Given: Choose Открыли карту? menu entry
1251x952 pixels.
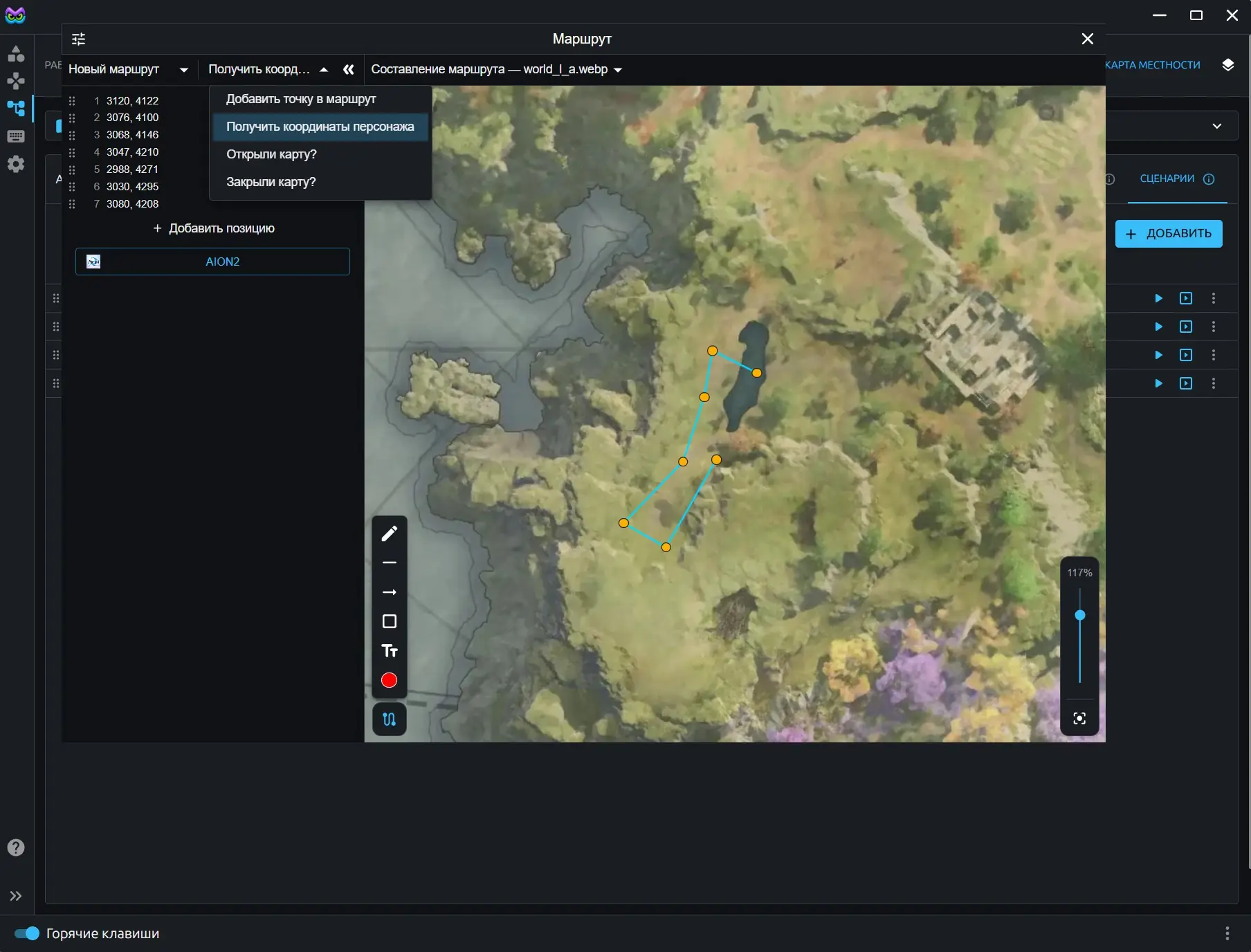Looking at the screenshot, I should (x=320, y=154).
